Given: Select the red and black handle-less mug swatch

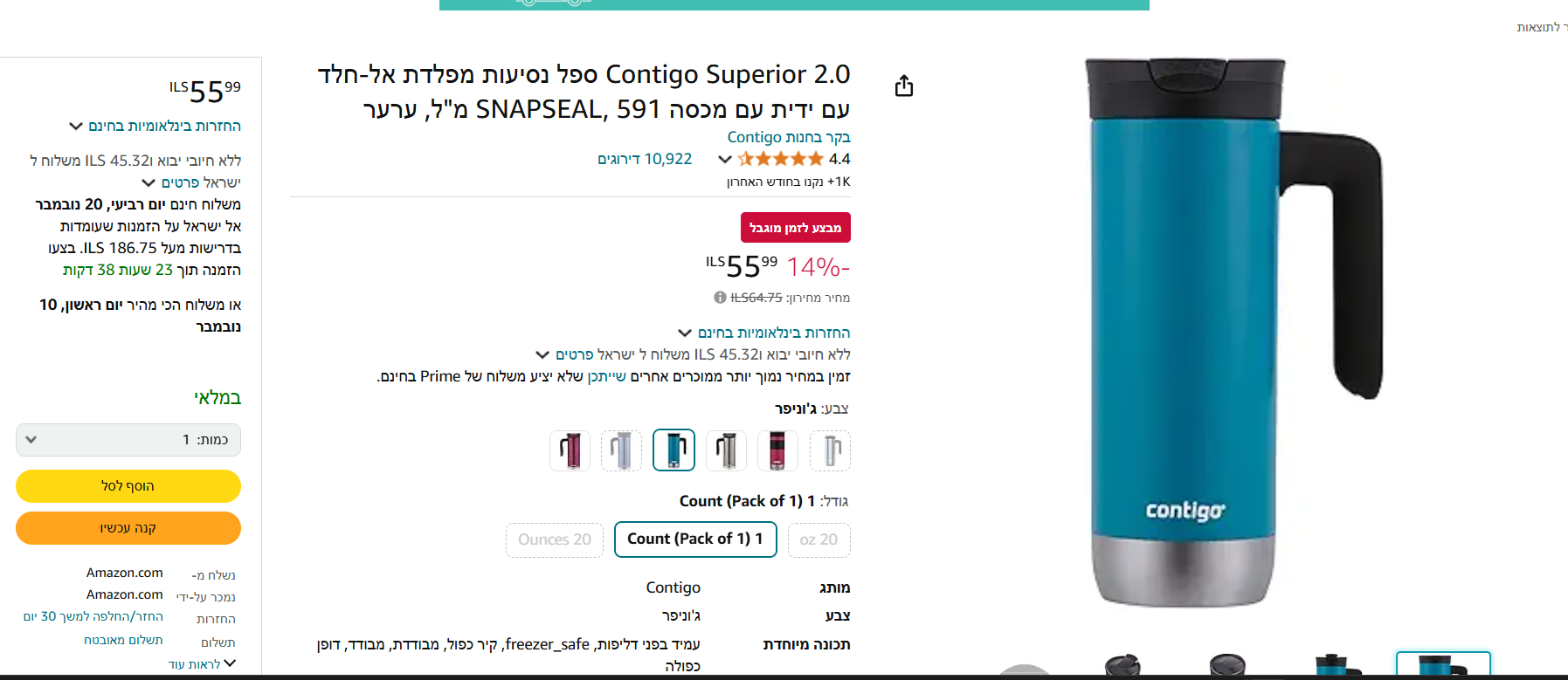Looking at the screenshot, I should pos(777,450).
